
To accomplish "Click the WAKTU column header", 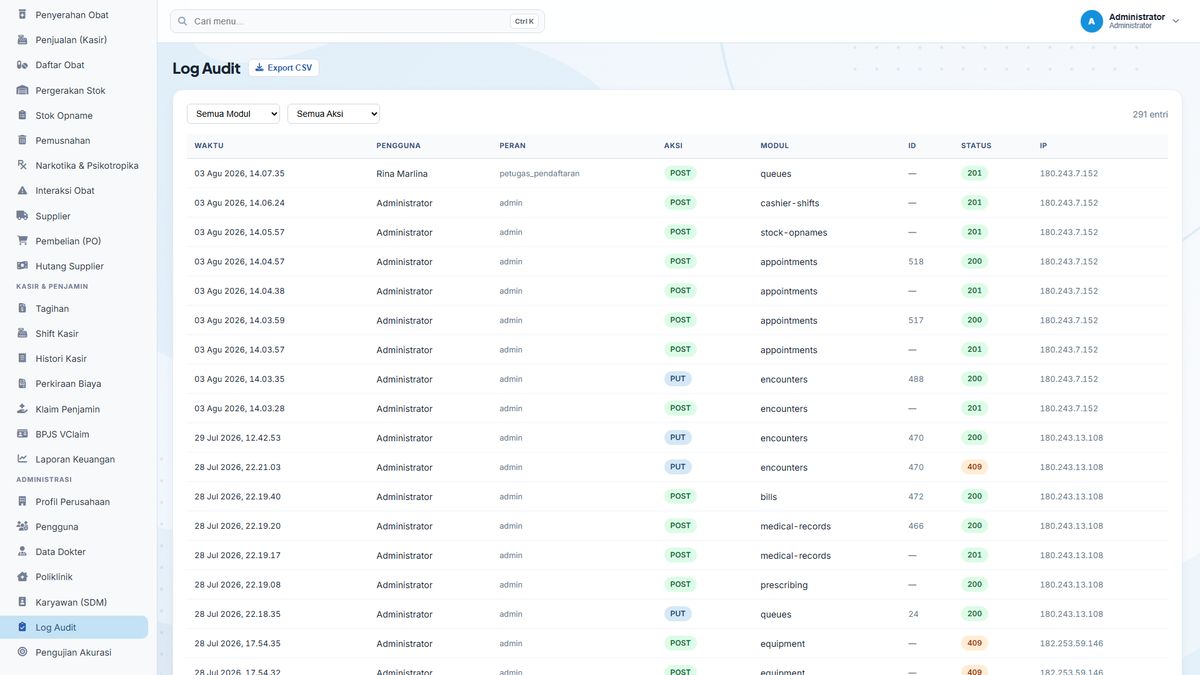I will click(x=209, y=145).
